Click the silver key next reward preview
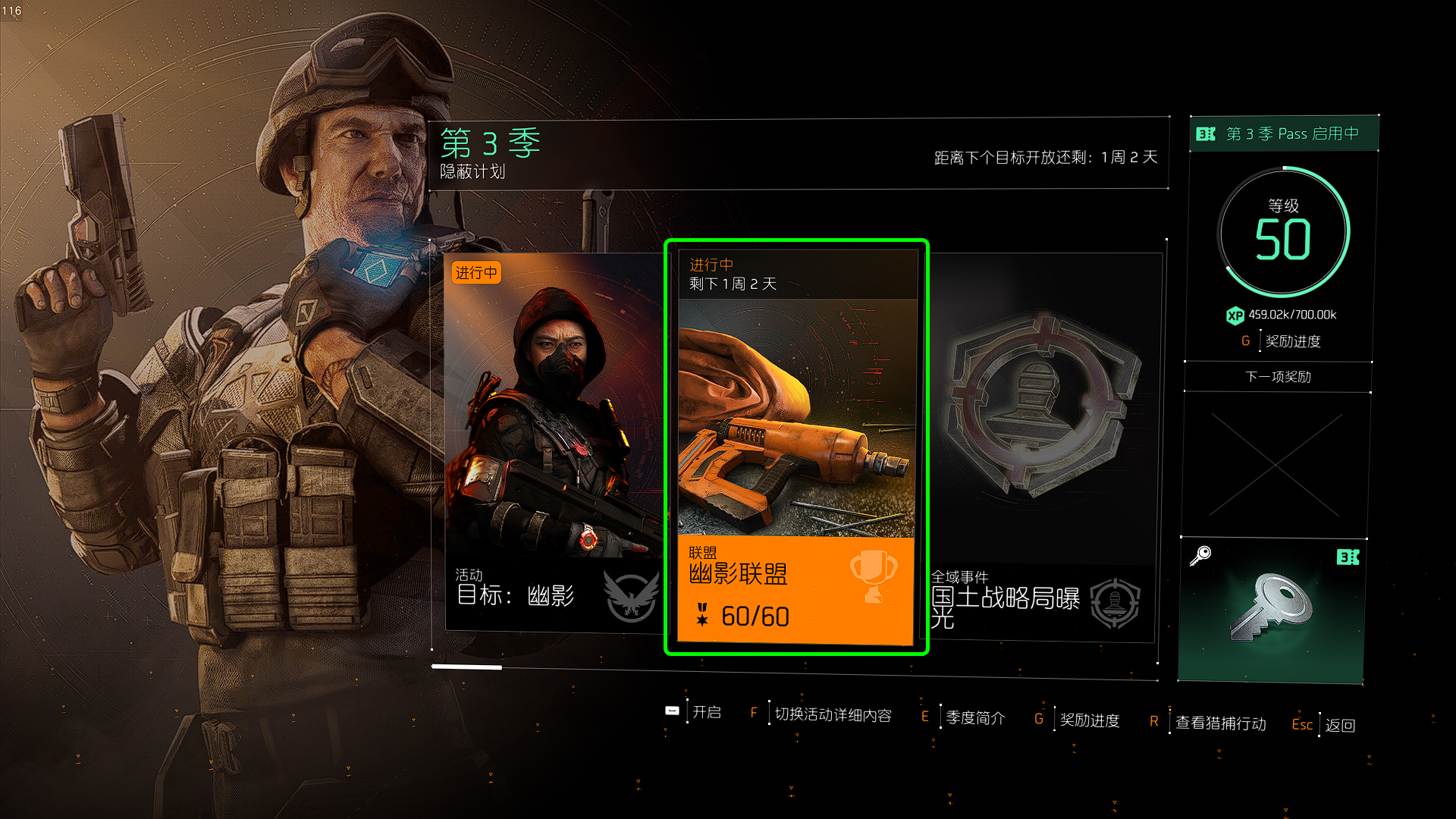1456x819 pixels. pos(1272,607)
